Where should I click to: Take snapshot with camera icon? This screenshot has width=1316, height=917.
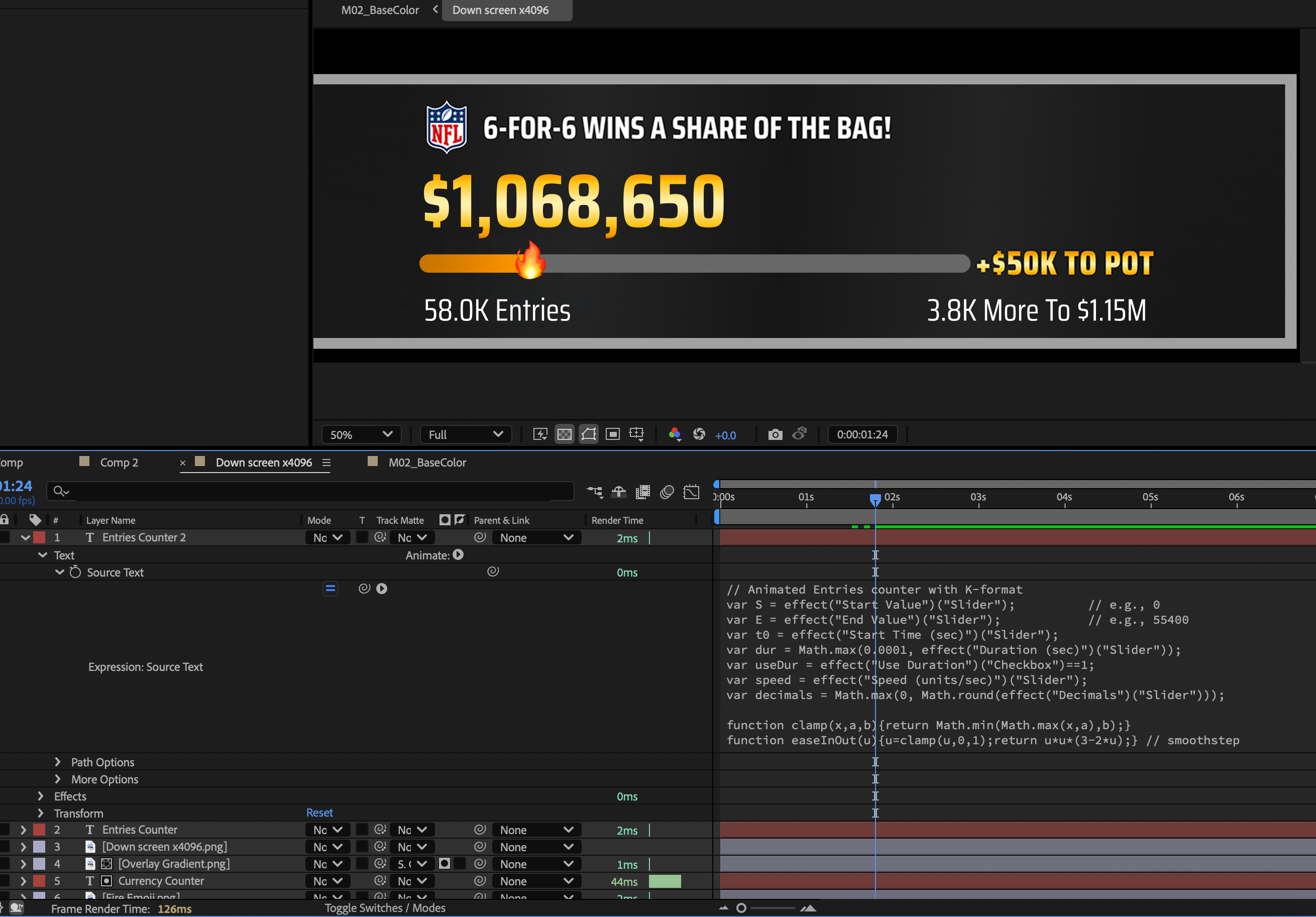[775, 434]
